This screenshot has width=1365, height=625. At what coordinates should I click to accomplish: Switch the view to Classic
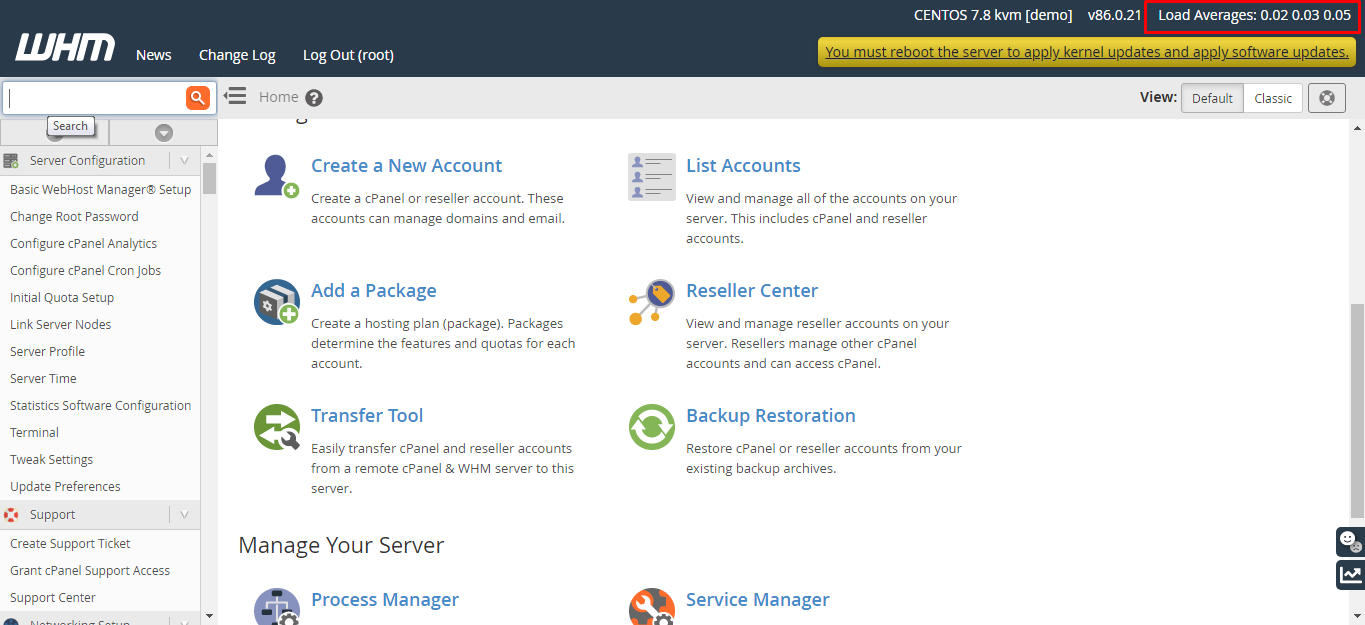point(1273,98)
